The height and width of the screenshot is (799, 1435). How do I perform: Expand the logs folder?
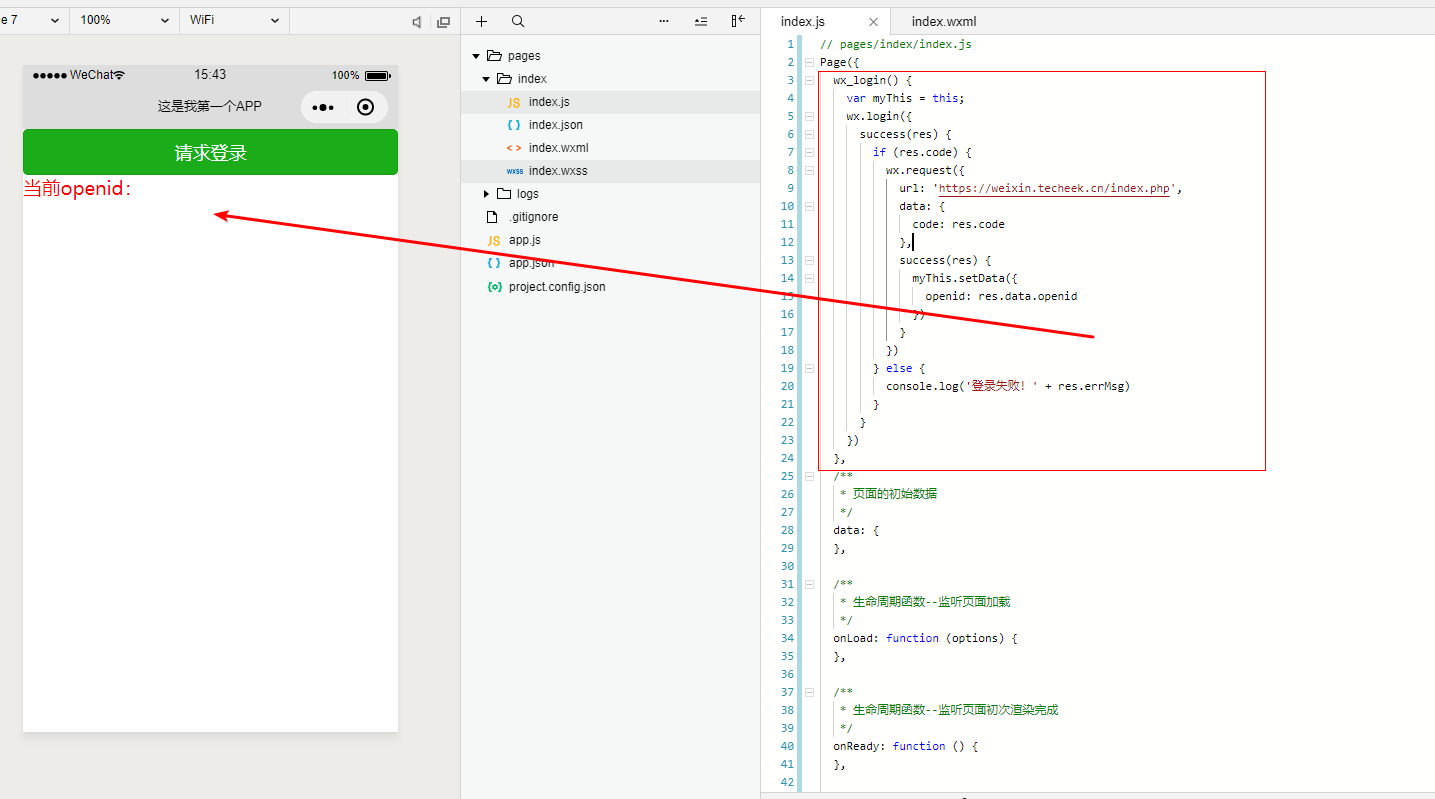tap(487, 194)
